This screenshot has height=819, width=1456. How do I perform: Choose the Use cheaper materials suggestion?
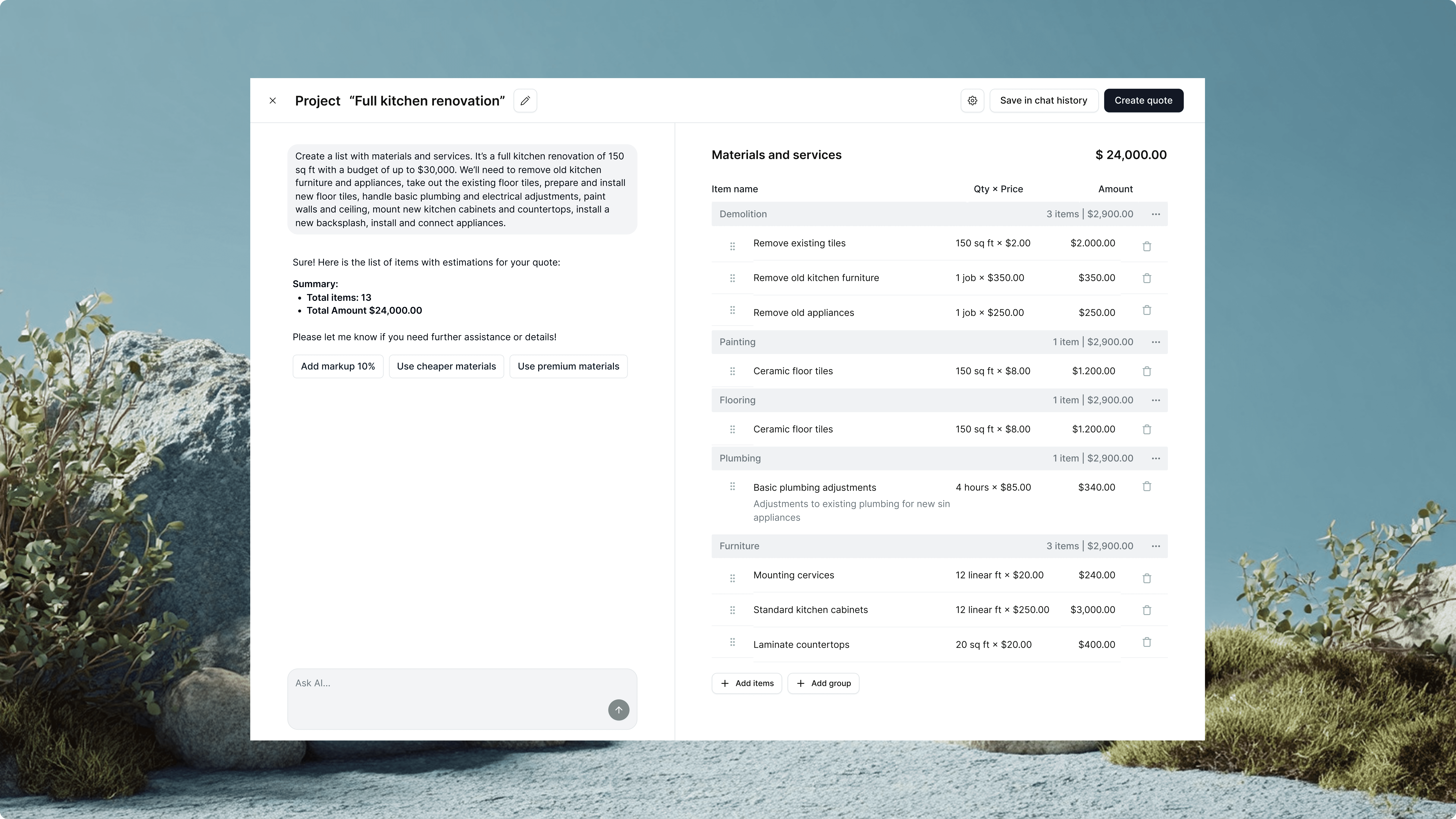[x=446, y=366]
